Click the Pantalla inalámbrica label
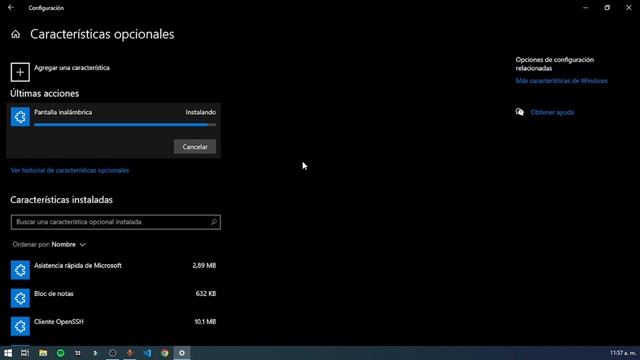Screen dimensions: 640x360 click(x=63, y=112)
